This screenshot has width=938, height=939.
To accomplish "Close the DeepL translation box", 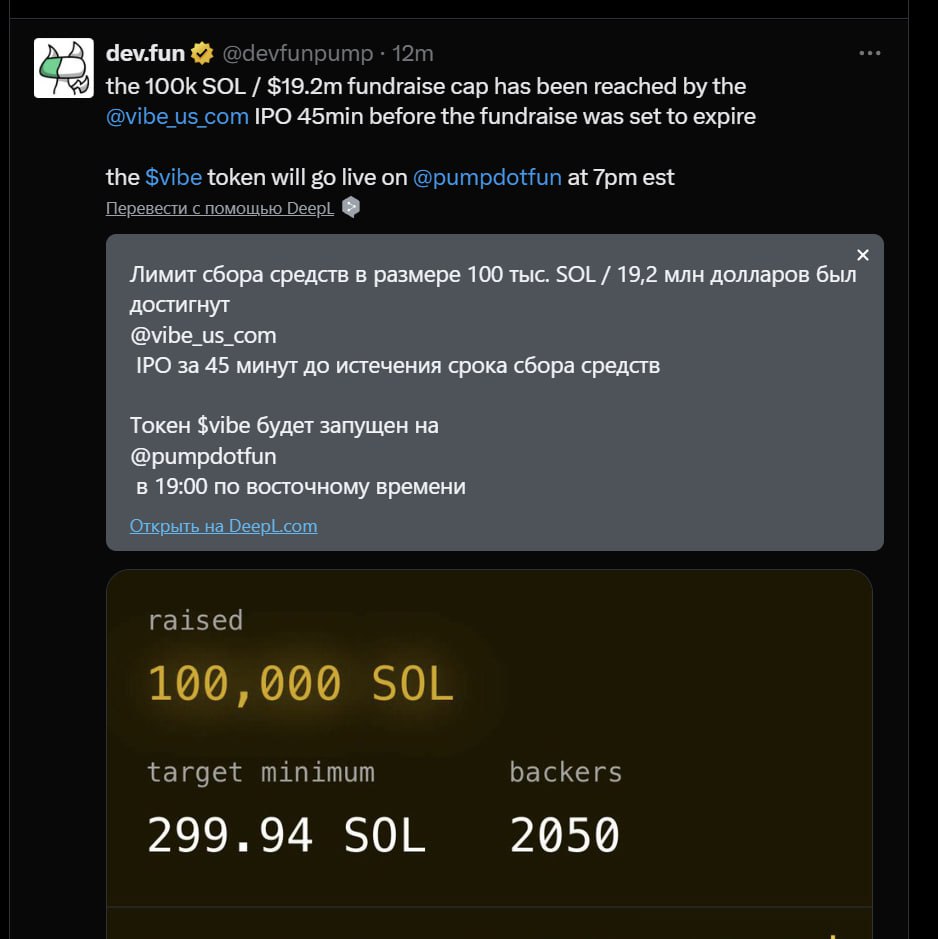I will (863, 255).
